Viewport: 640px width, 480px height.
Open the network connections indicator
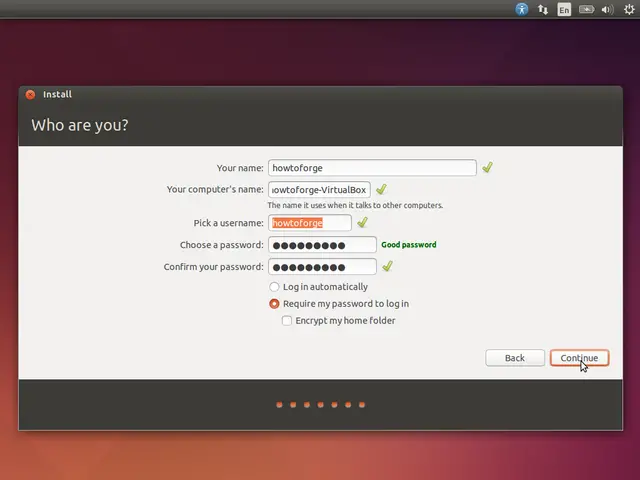(x=542, y=9)
